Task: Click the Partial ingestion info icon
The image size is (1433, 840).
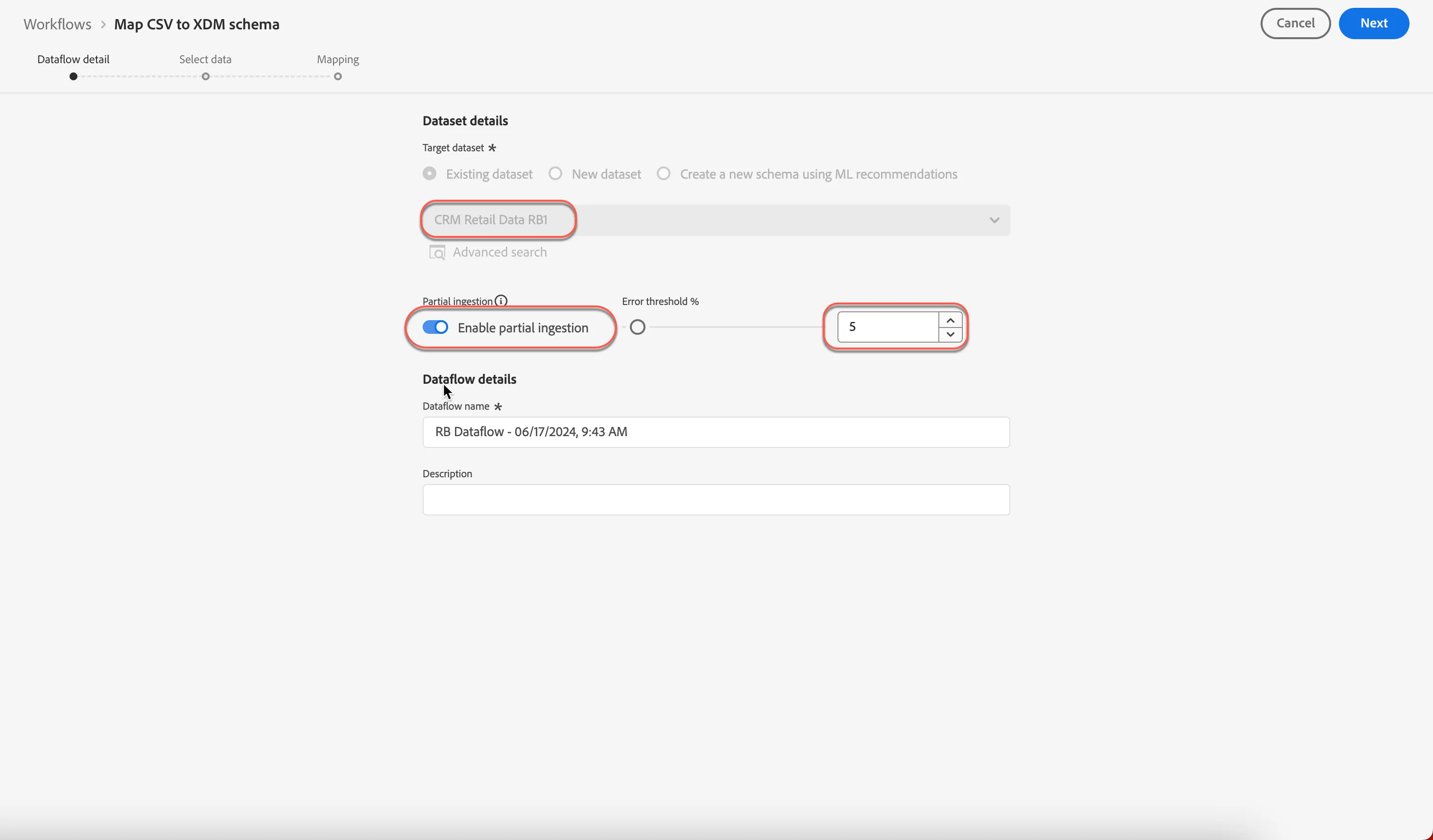Action: tap(501, 301)
